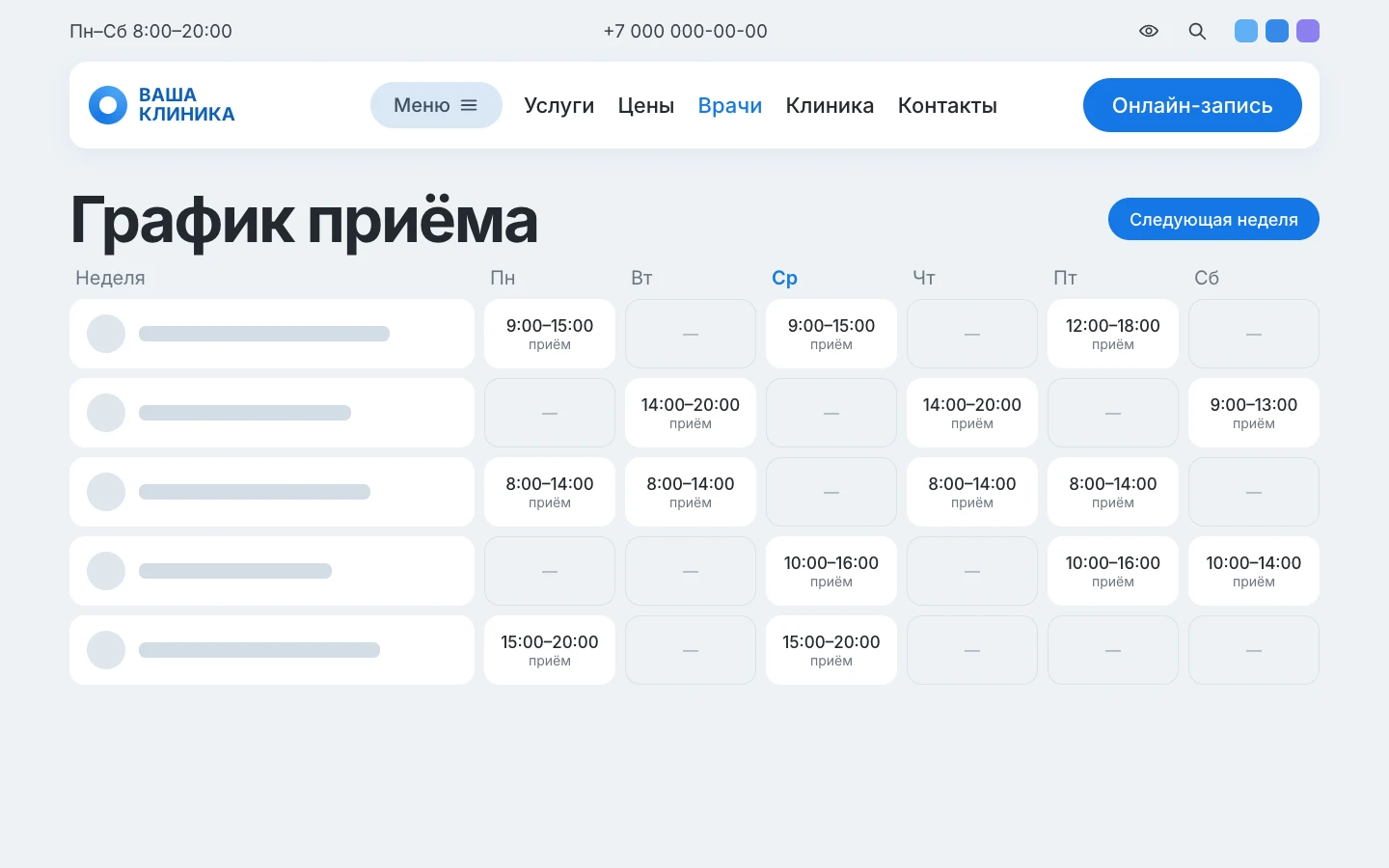This screenshot has width=1389, height=868.
Task: Click the Чт day header
Action: tap(924, 278)
